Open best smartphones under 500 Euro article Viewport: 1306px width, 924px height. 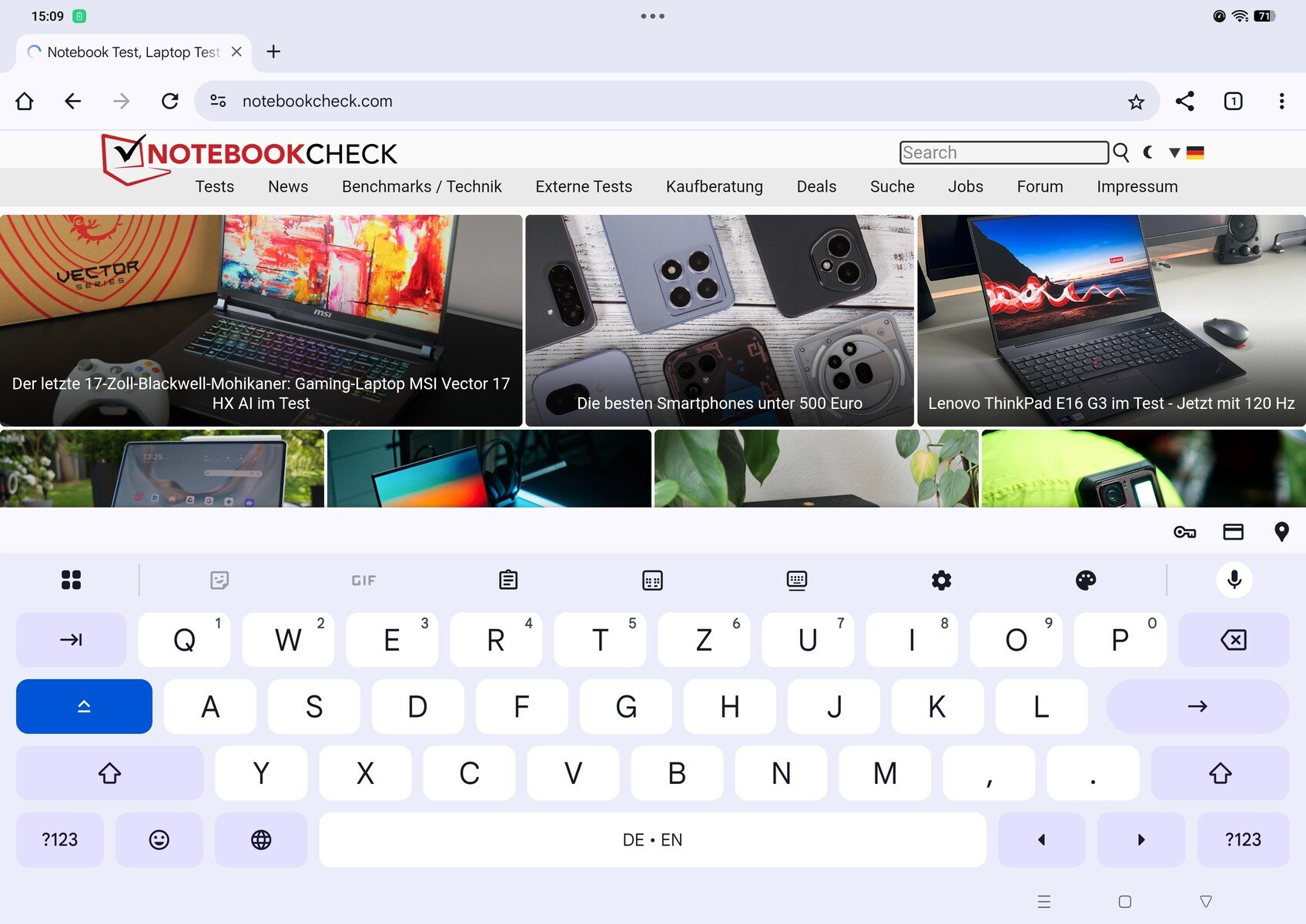(719, 320)
